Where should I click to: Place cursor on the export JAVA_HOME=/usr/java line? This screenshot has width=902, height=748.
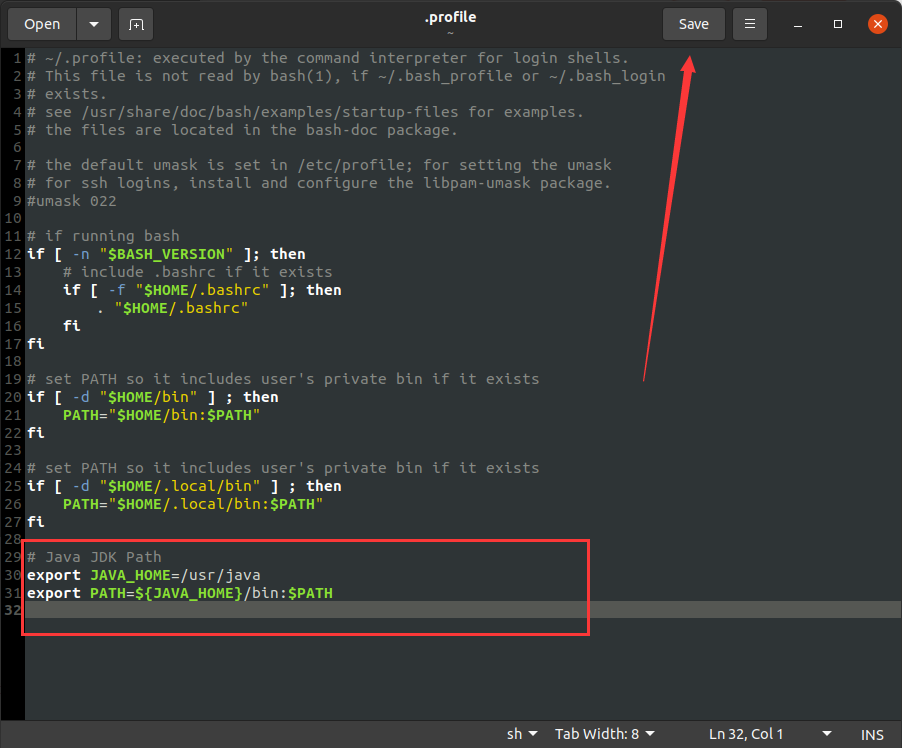pos(144,575)
